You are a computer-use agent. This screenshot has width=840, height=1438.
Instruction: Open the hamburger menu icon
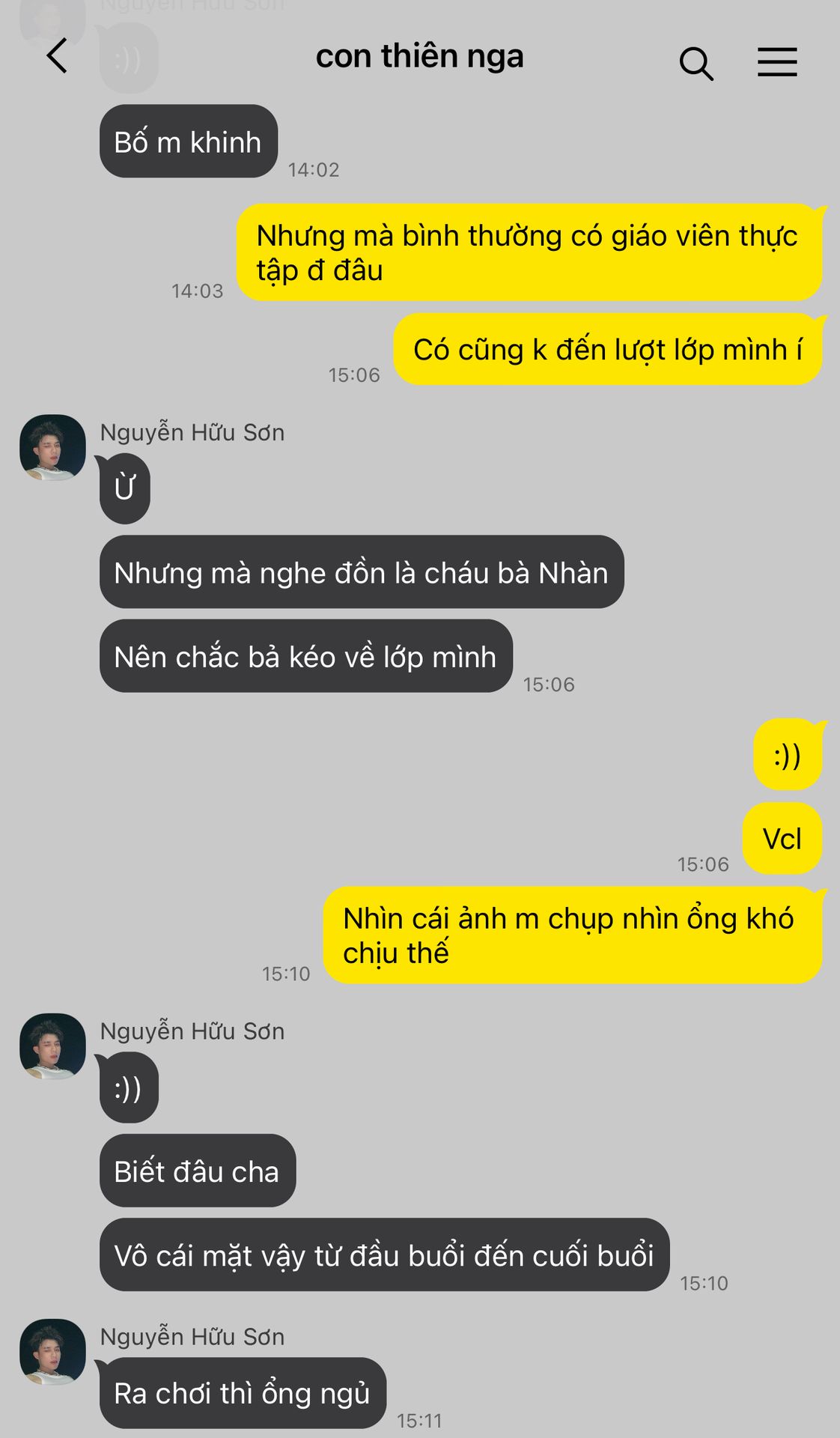click(x=777, y=62)
